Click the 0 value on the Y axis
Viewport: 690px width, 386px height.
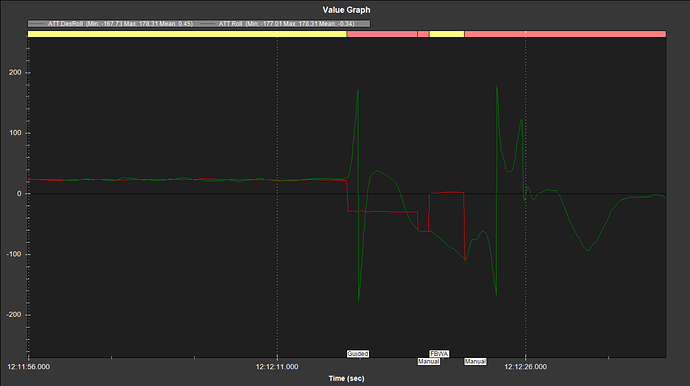point(19,194)
